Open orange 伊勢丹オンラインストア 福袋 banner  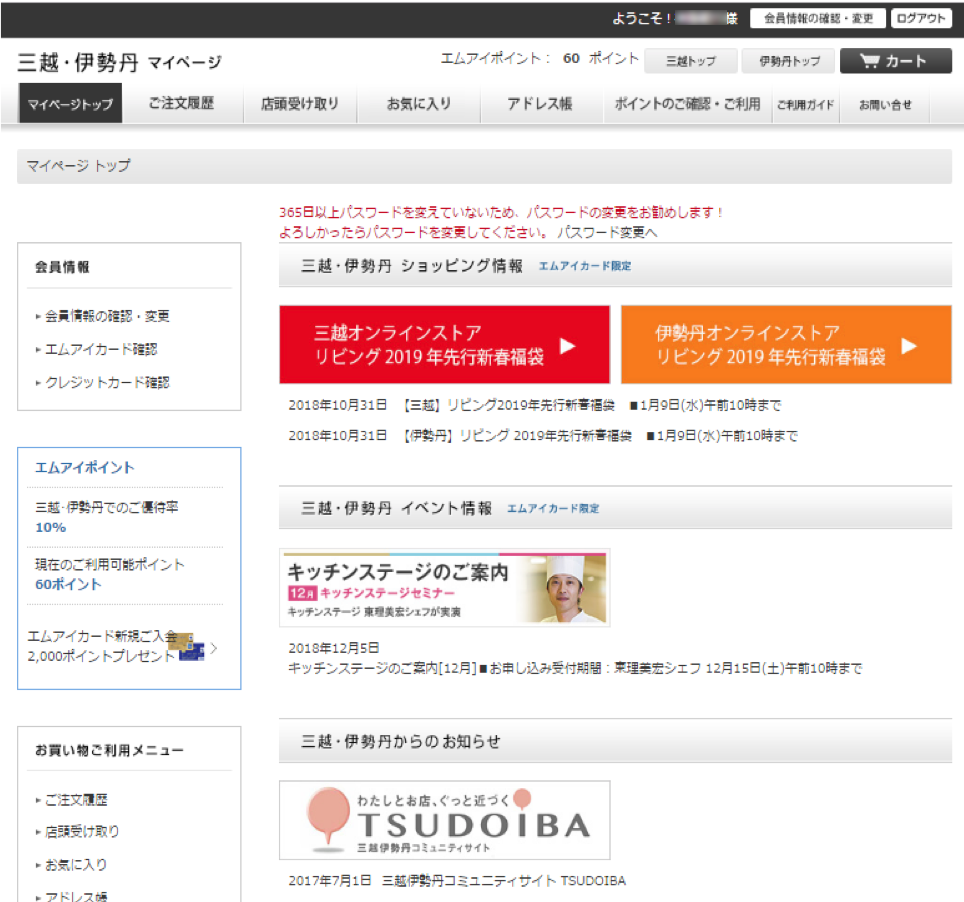(786, 344)
